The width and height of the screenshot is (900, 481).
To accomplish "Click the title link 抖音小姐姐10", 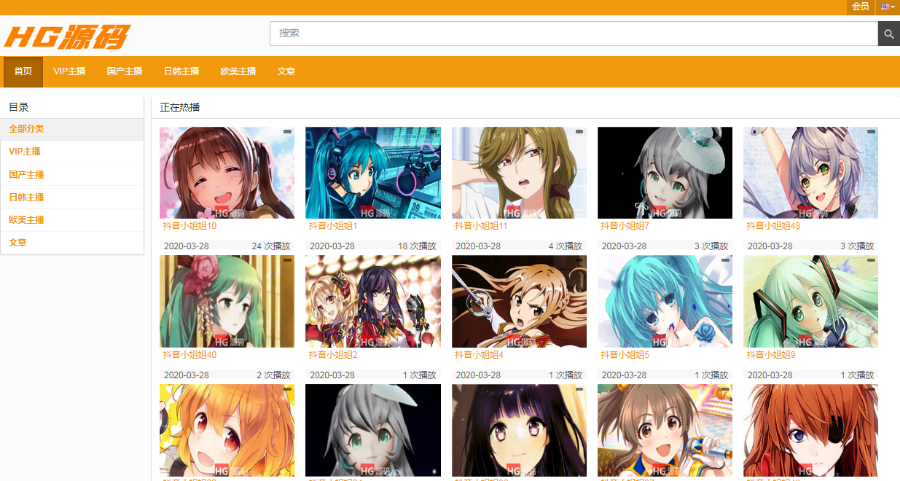I will point(190,226).
